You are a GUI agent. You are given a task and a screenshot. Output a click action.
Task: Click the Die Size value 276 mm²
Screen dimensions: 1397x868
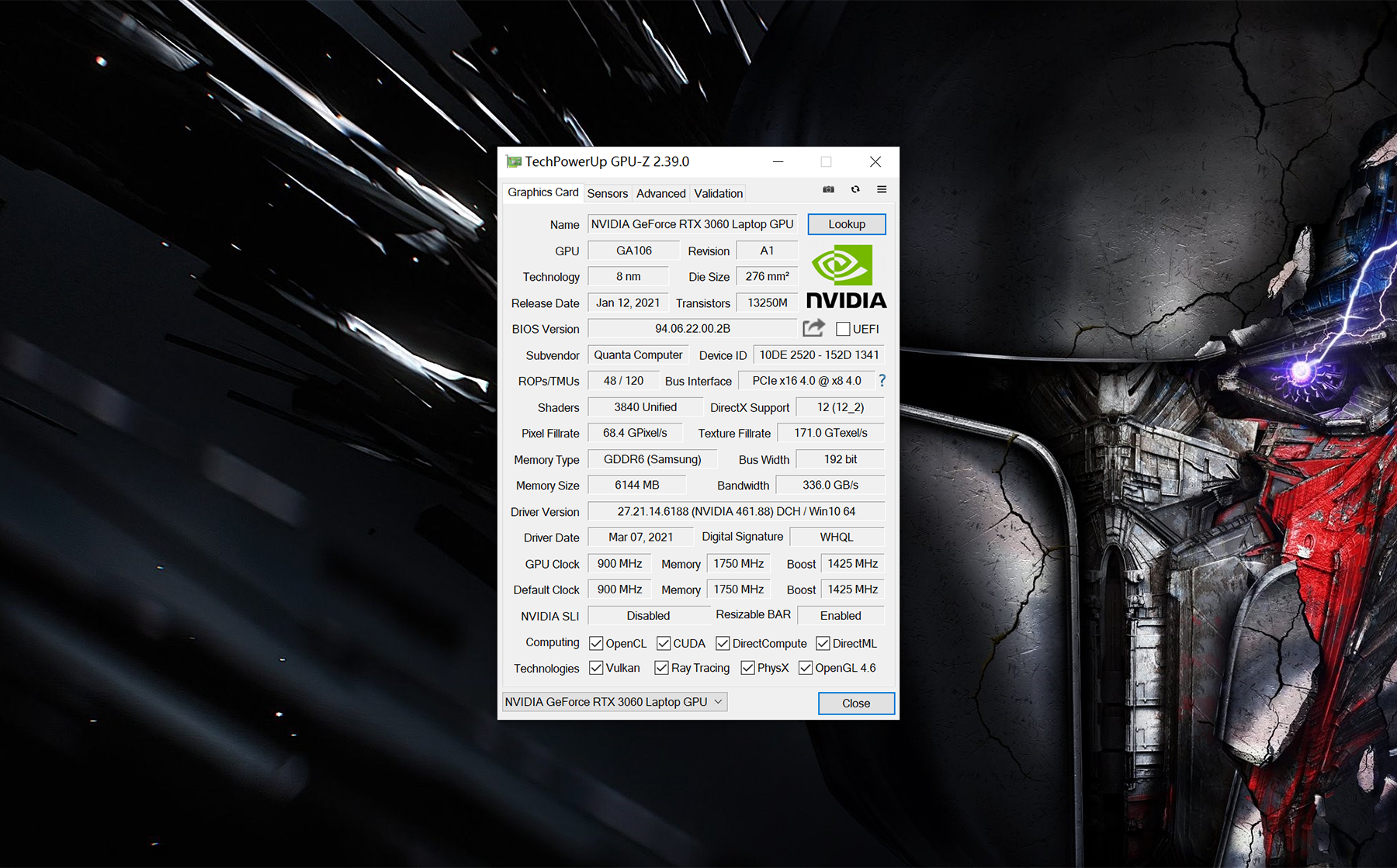coord(766,276)
